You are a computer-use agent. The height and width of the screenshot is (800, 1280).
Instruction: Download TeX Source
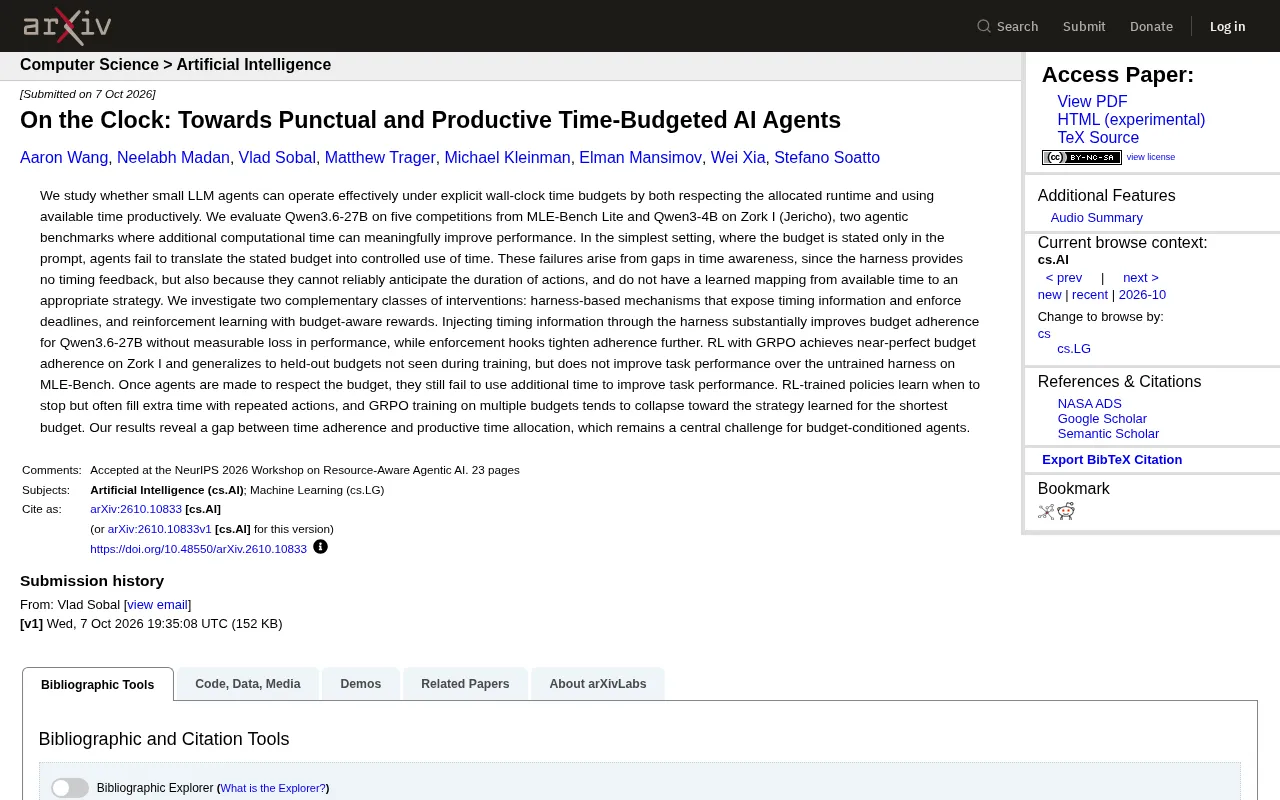pyautogui.click(x=1098, y=138)
